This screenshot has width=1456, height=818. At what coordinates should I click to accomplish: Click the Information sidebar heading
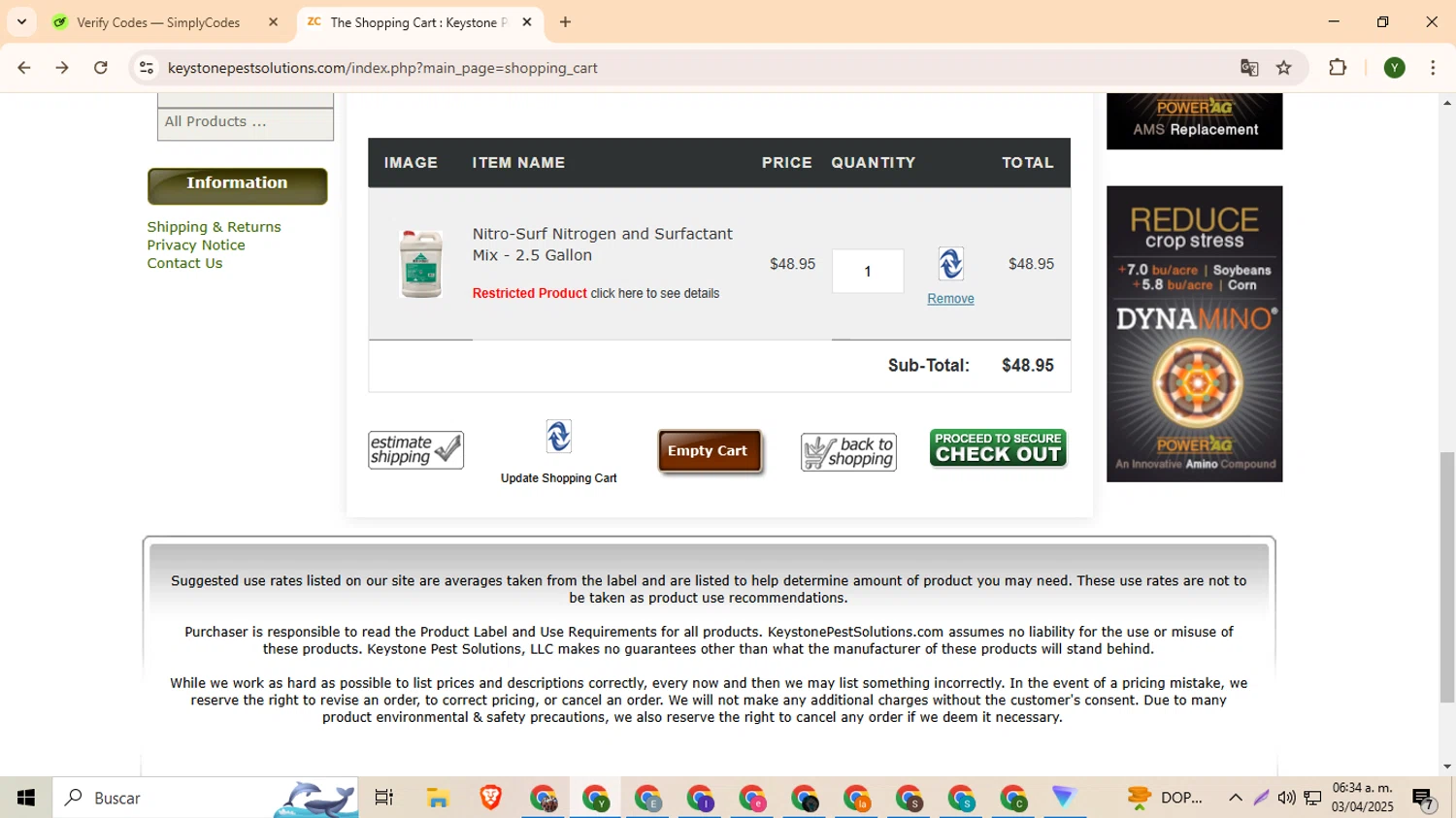pos(237,185)
